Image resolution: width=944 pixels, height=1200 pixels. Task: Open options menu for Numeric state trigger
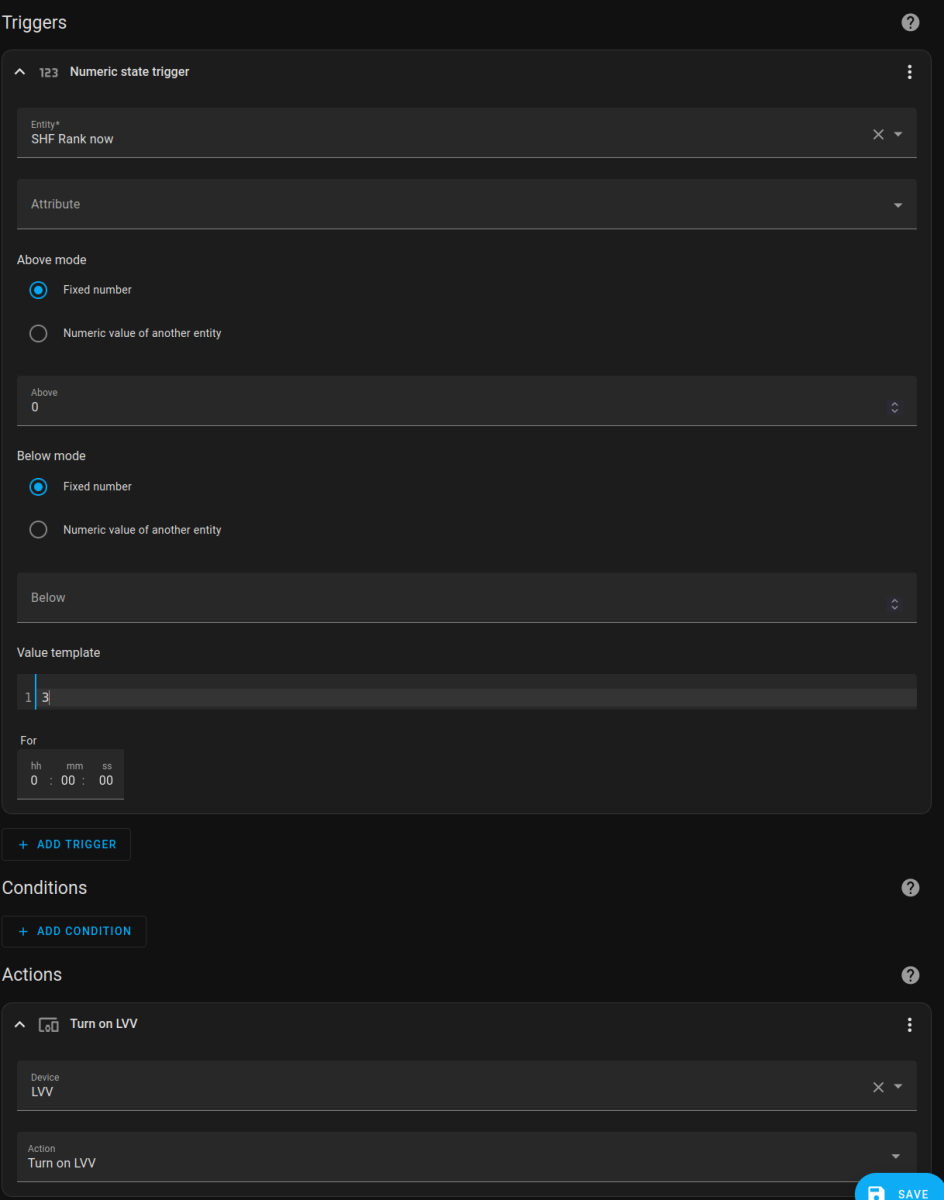coord(909,71)
